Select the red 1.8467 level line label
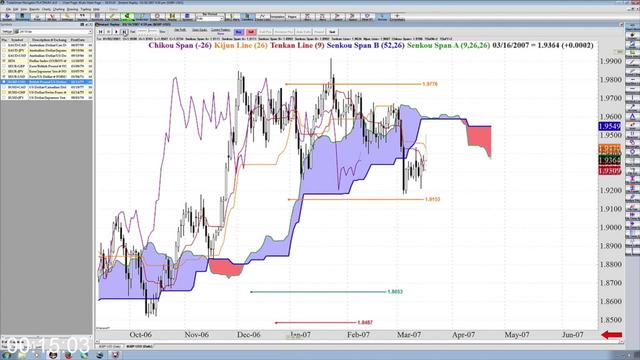640x360 pixels. coord(365,322)
